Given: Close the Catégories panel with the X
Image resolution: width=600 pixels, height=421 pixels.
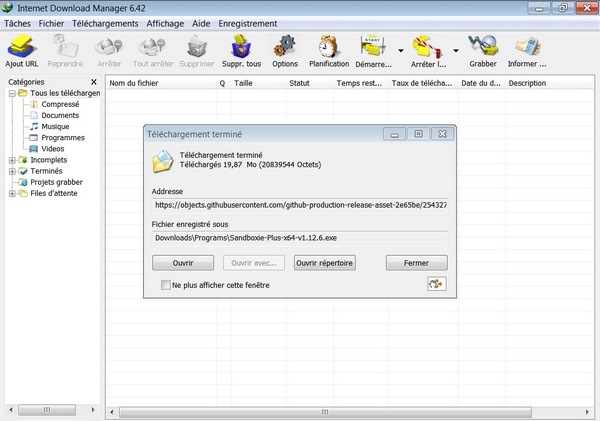Looking at the screenshot, I should click(94, 82).
